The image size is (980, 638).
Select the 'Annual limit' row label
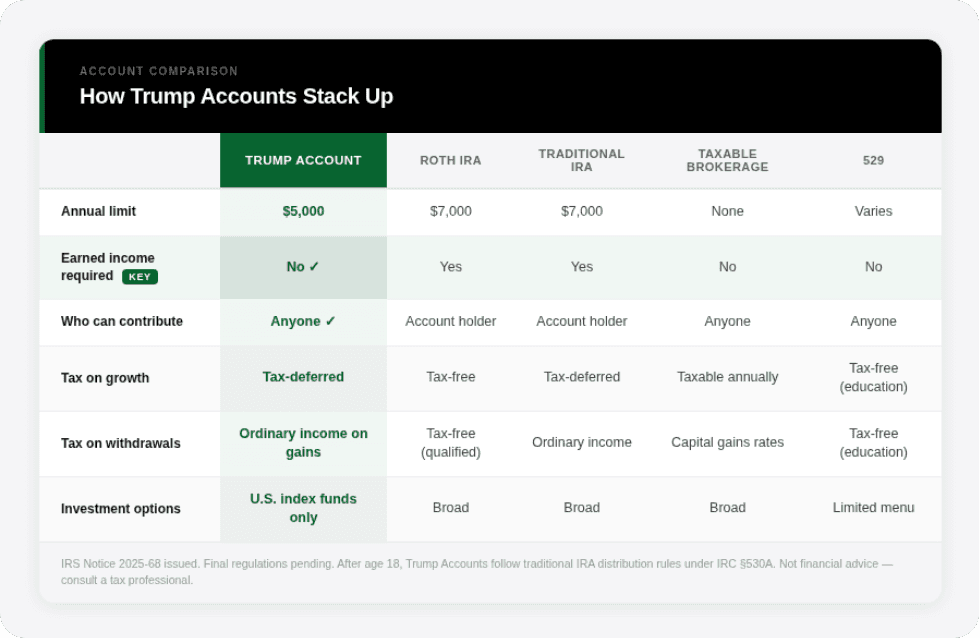[98, 211]
